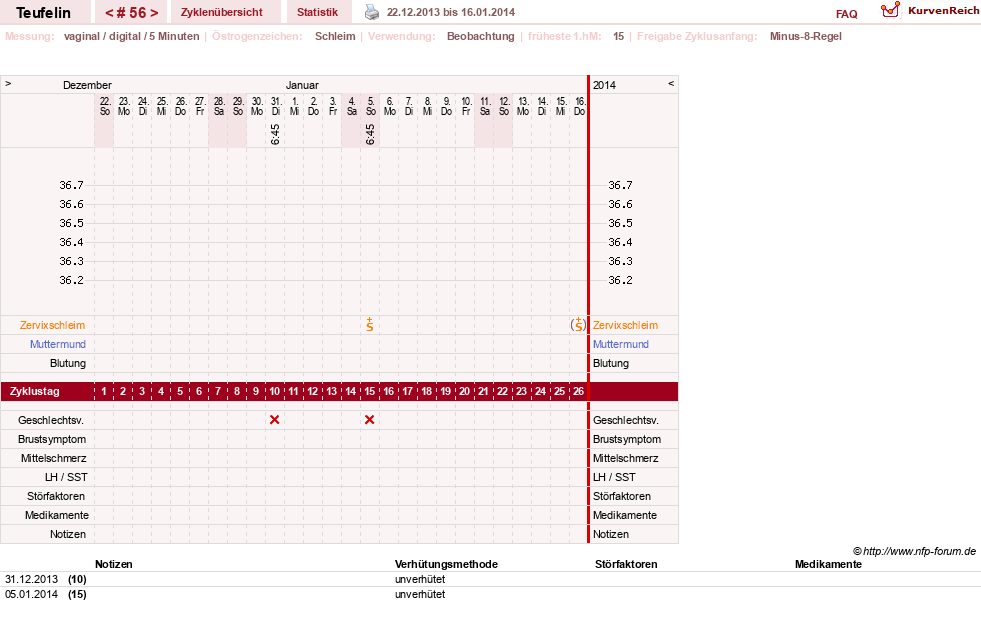Click the 6:45 time under 31. Di
Image resolution: width=981 pixels, height=623 pixels.
(275, 134)
